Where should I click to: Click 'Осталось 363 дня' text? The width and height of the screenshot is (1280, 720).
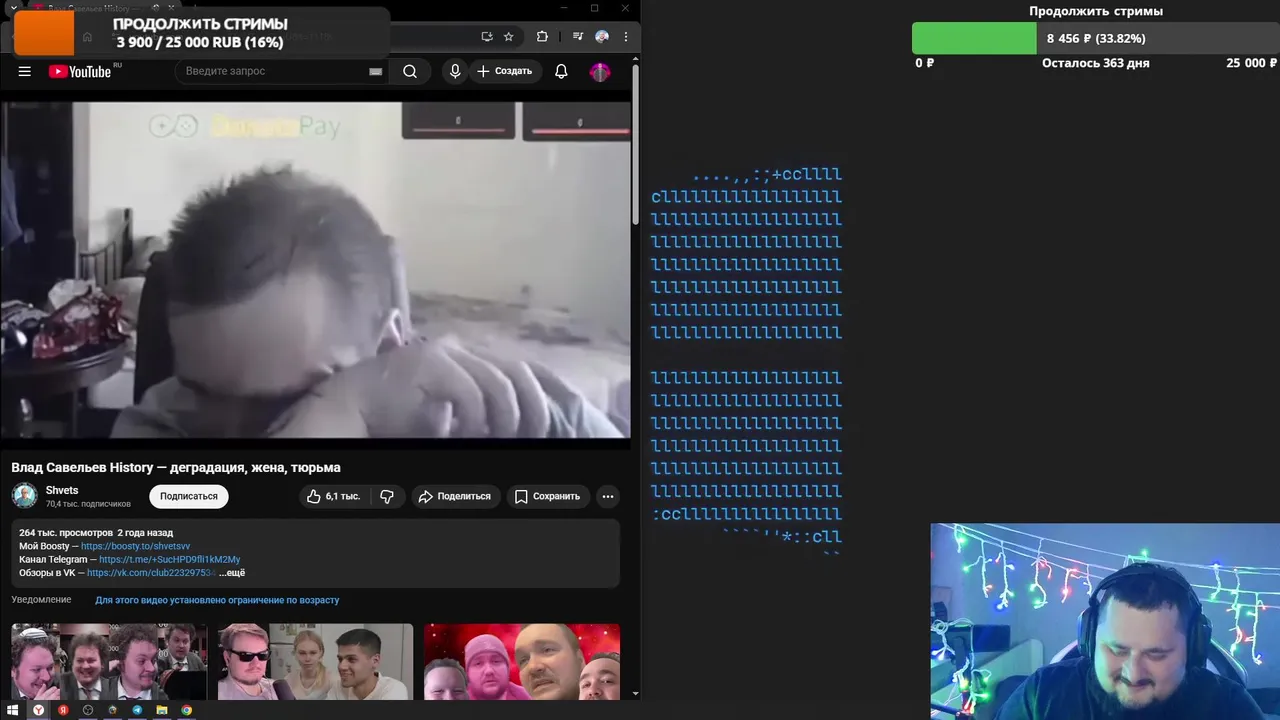point(1096,63)
